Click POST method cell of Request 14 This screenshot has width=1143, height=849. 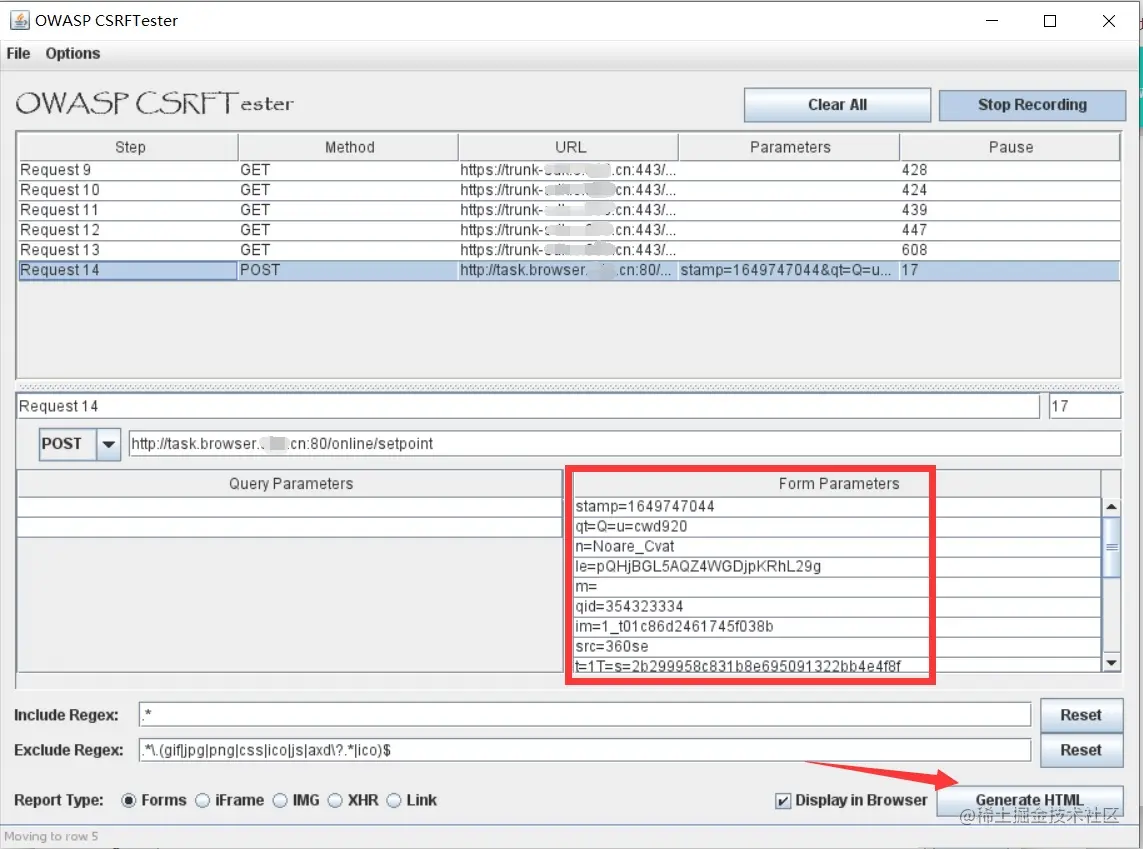tap(348, 270)
